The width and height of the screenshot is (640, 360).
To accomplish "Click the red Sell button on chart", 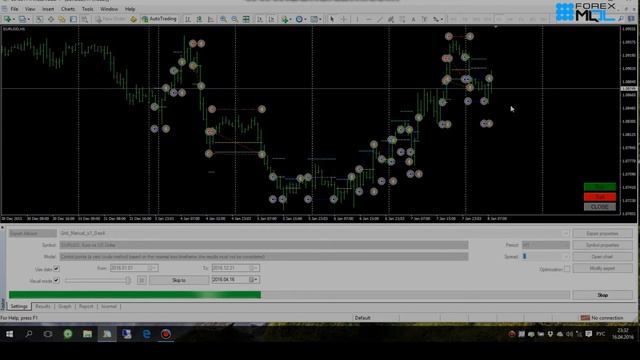I will (x=600, y=197).
